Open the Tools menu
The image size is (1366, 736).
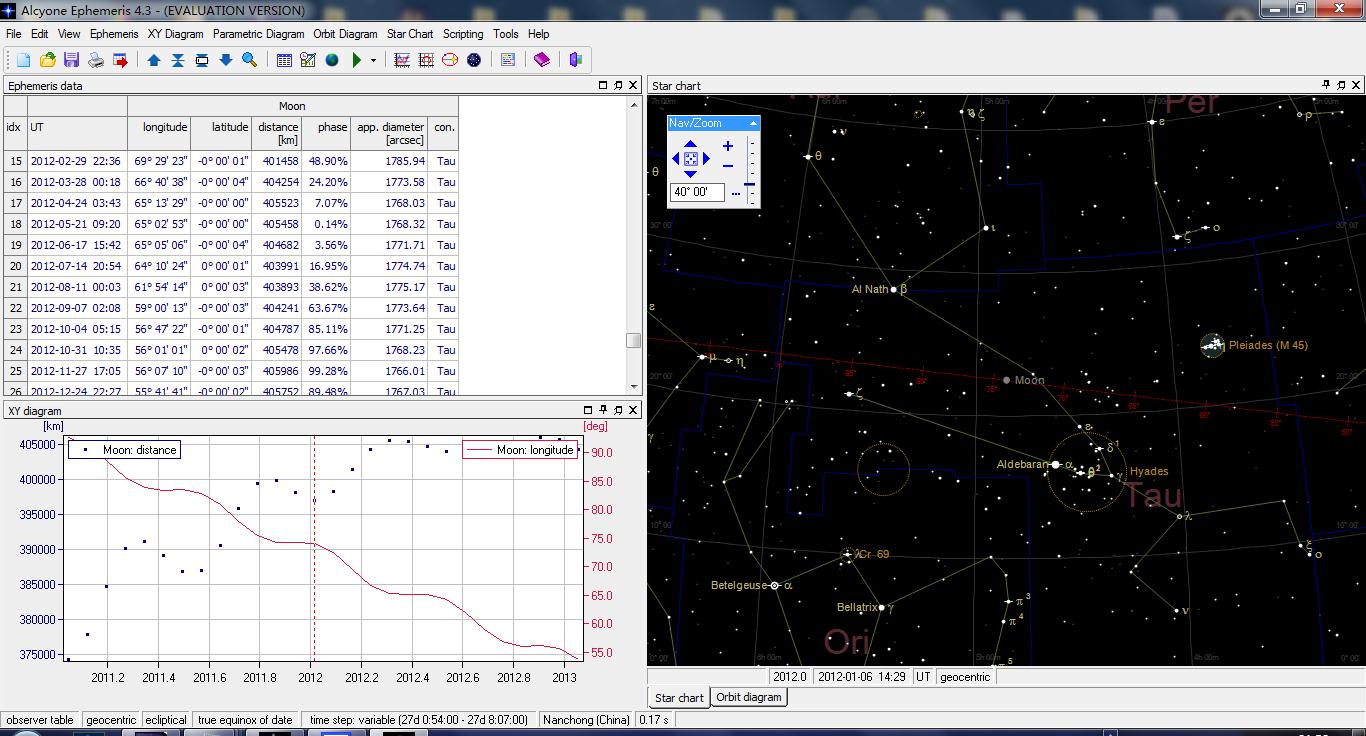[506, 34]
